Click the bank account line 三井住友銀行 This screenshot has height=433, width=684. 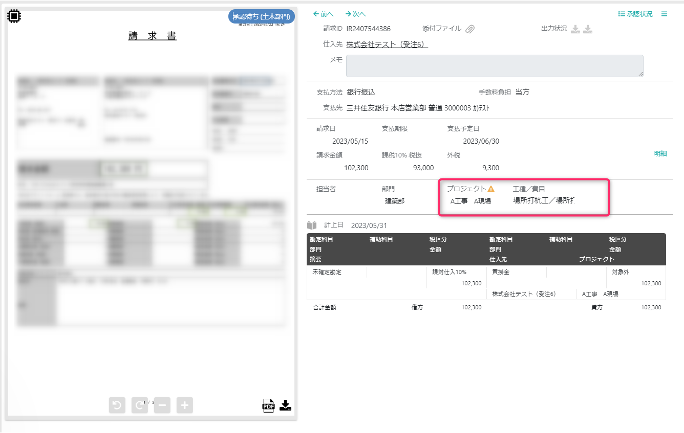click(x=418, y=108)
